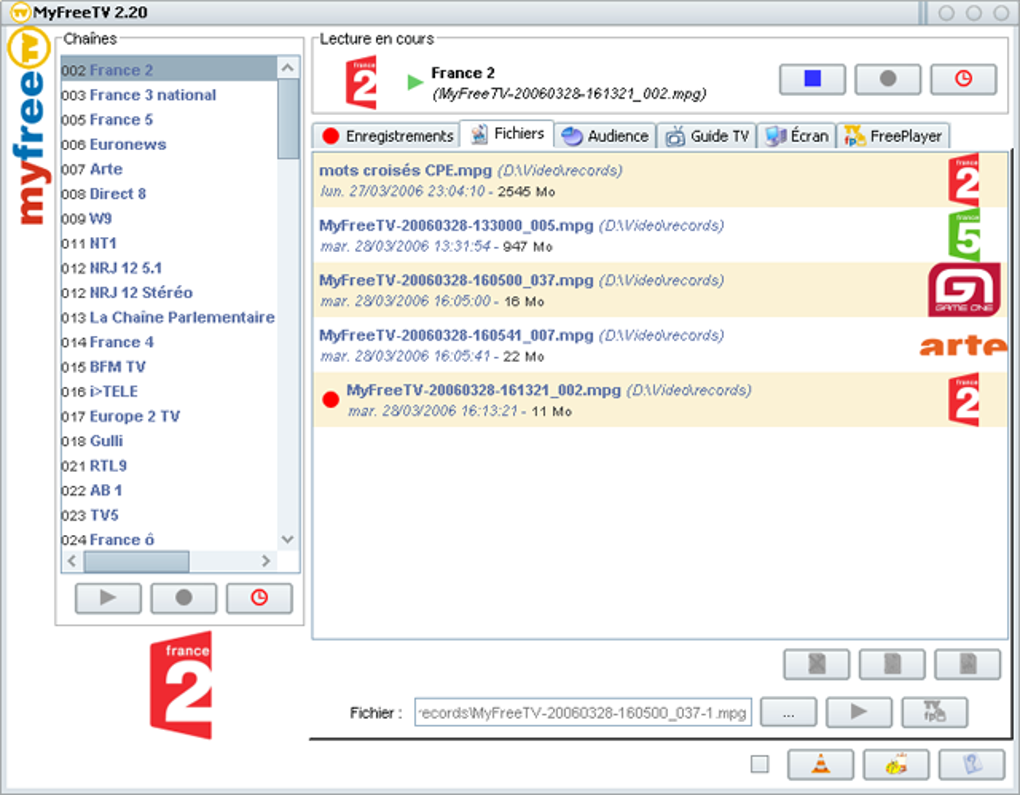Browse for a file with the ... button

point(788,712)
